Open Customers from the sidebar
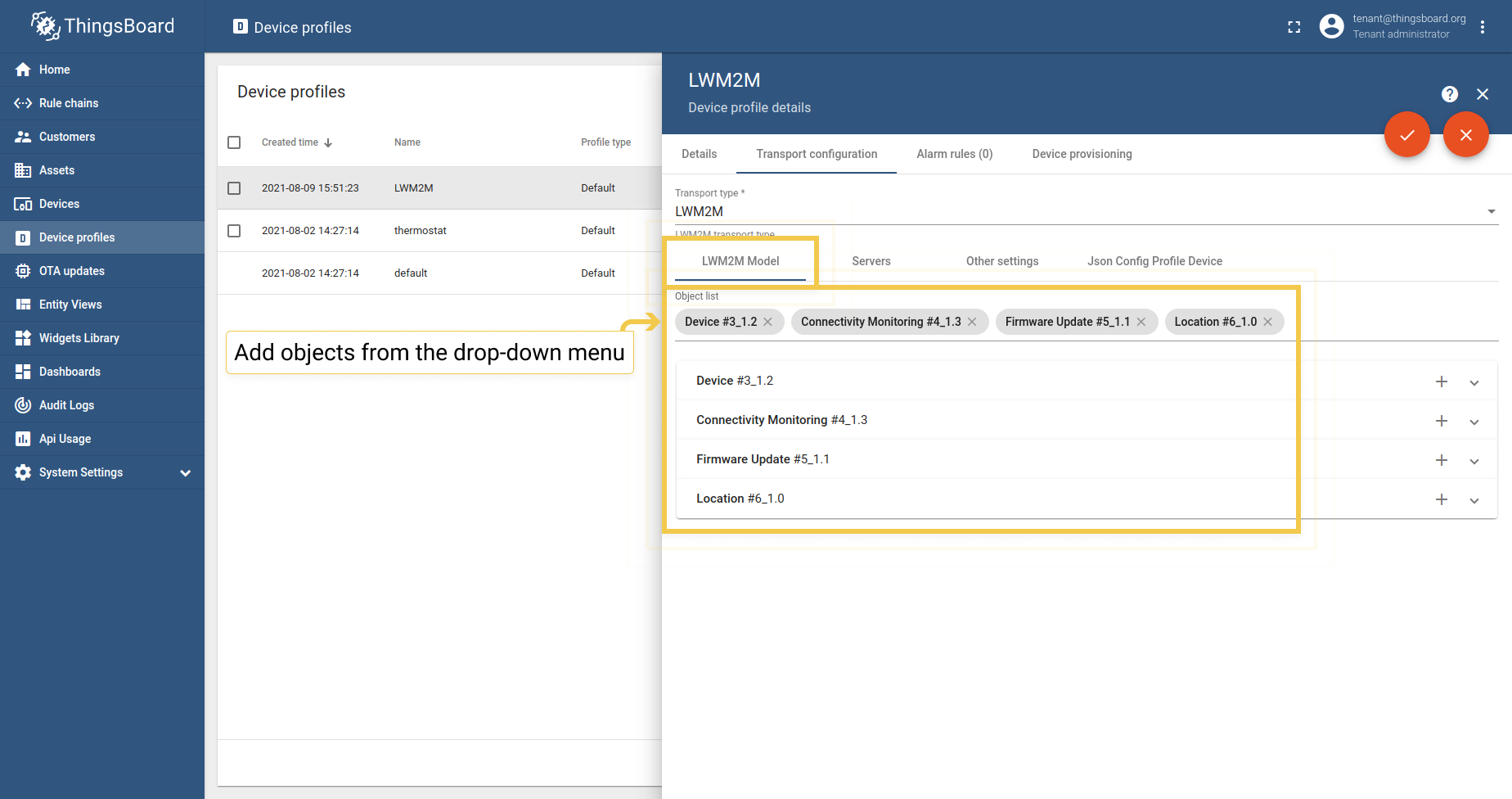The width and height of the screenshot is (1512, 799). pyautogui.click(x=102, y=137)
